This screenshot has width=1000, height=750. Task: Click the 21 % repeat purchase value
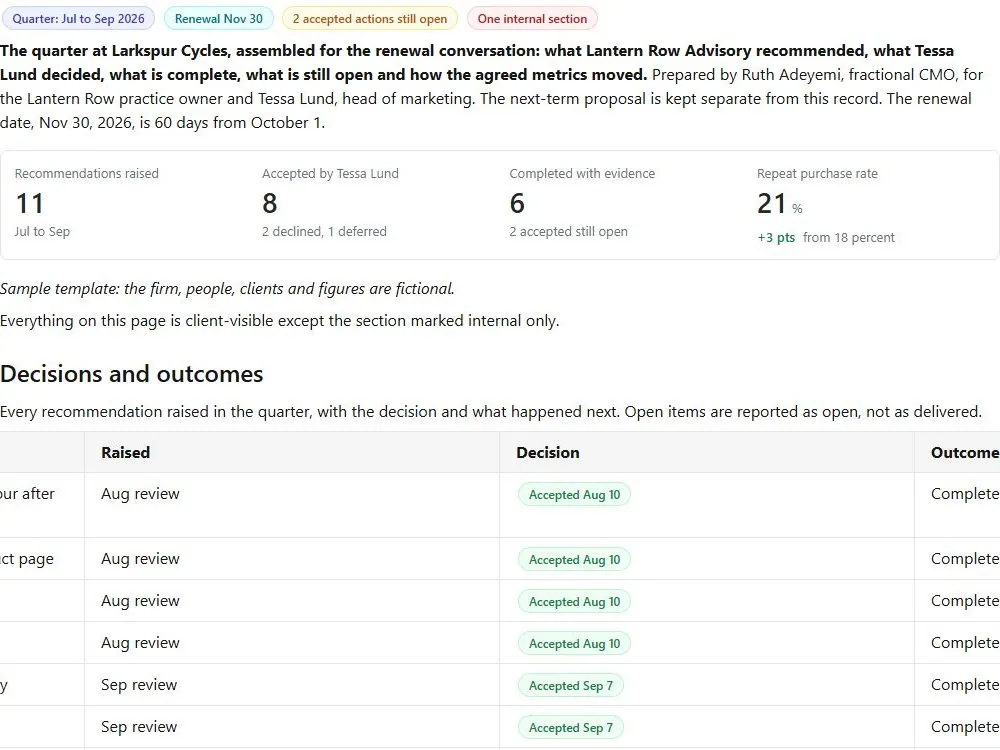pyautogui.click(x=779, y=203)
